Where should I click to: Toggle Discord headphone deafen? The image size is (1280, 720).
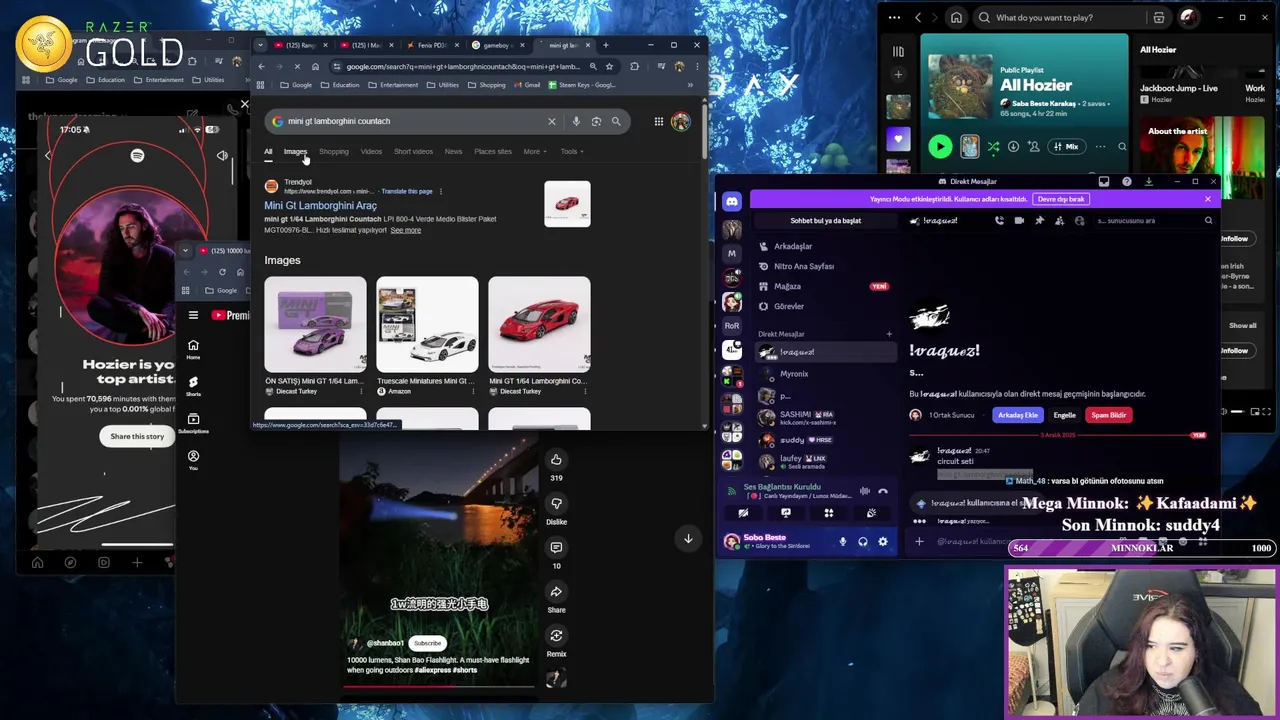tap(863, 542)
